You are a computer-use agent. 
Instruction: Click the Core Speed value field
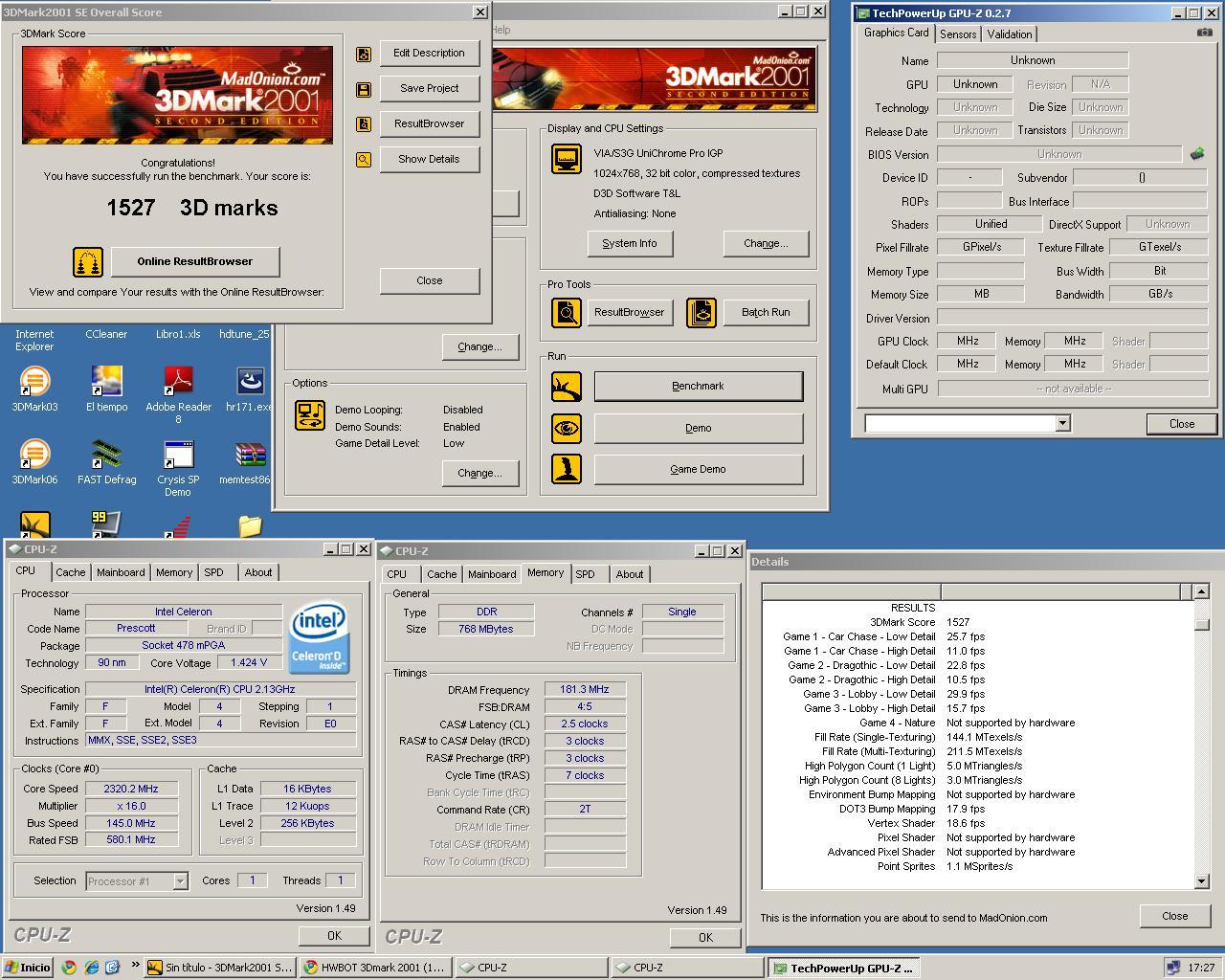[131, 789]
